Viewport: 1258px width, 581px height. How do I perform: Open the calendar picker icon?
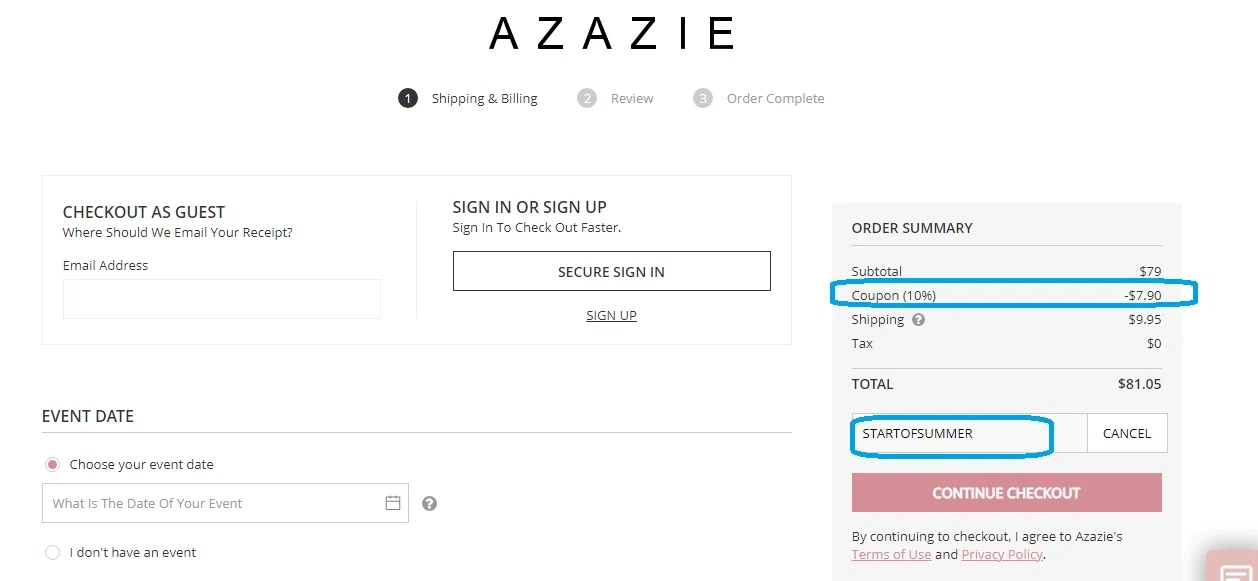(393, 503)
